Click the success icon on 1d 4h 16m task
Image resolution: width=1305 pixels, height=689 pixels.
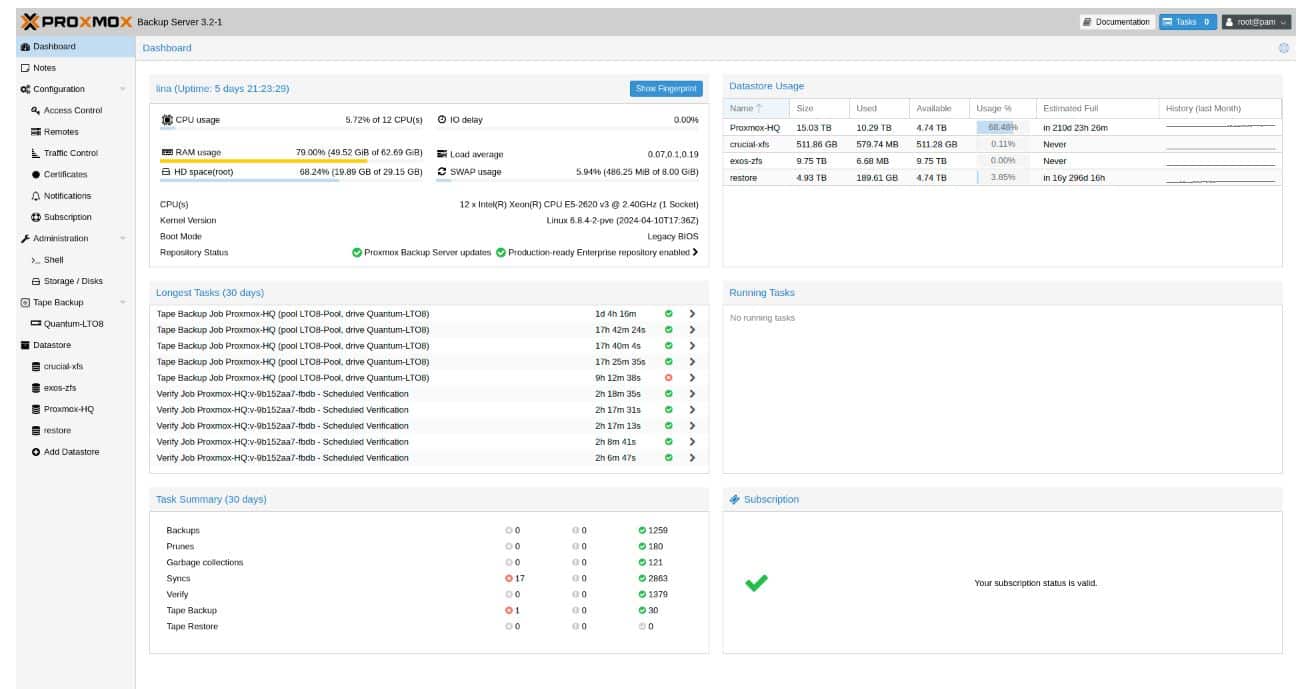click(x=669, y=314)
